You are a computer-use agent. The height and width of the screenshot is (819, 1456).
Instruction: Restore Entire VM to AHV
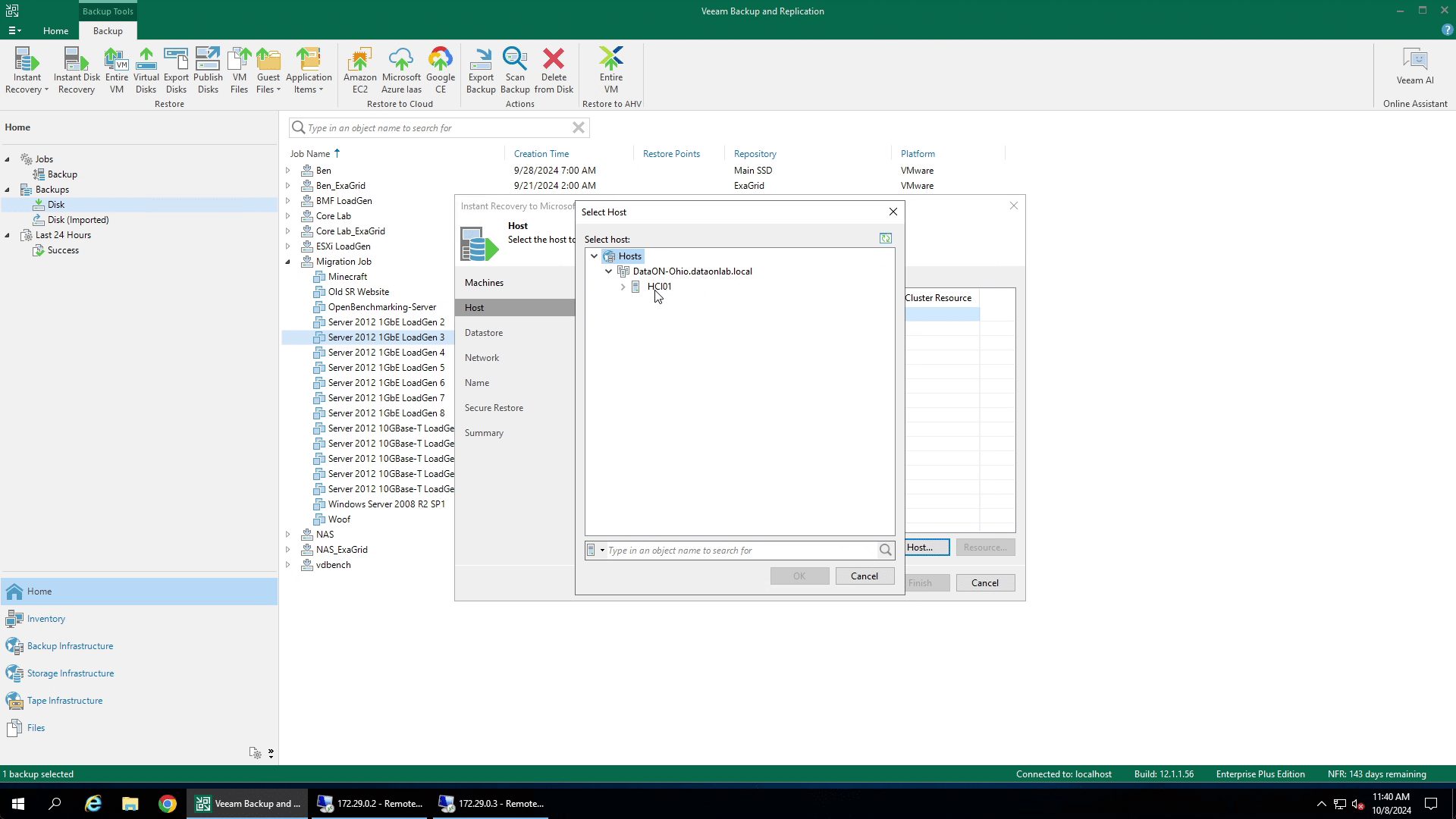pos(611,70)
